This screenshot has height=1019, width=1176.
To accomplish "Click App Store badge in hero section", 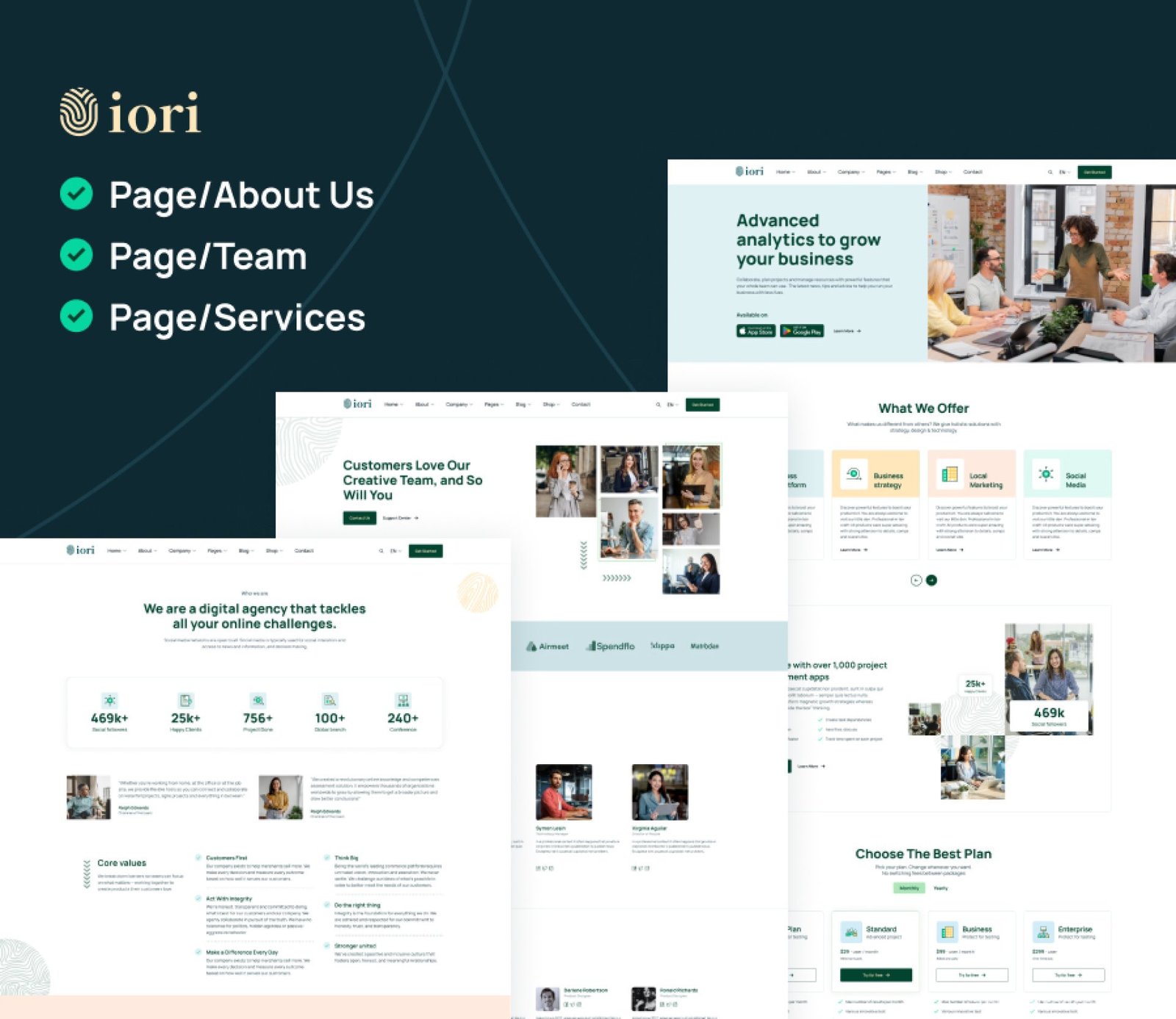I will [756, 331].
